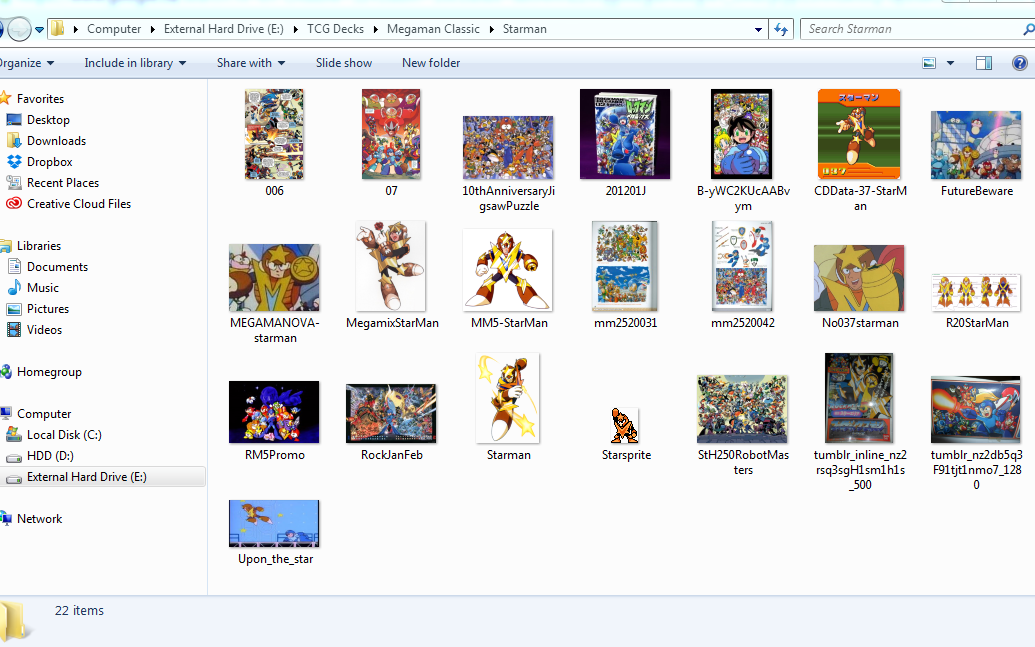Select the Starsprite pixel icon file
This screenshot has width=1035, height=647.
point(625,426)
